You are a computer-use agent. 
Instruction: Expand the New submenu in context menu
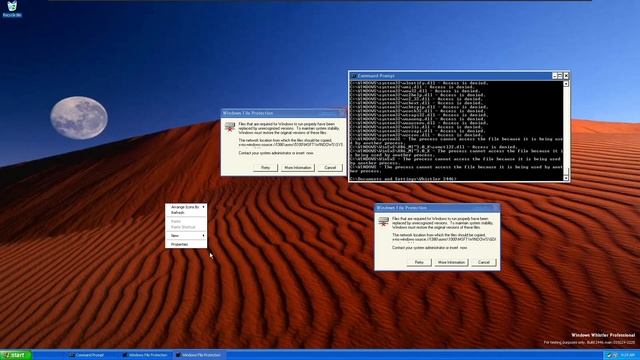(186, 236)
